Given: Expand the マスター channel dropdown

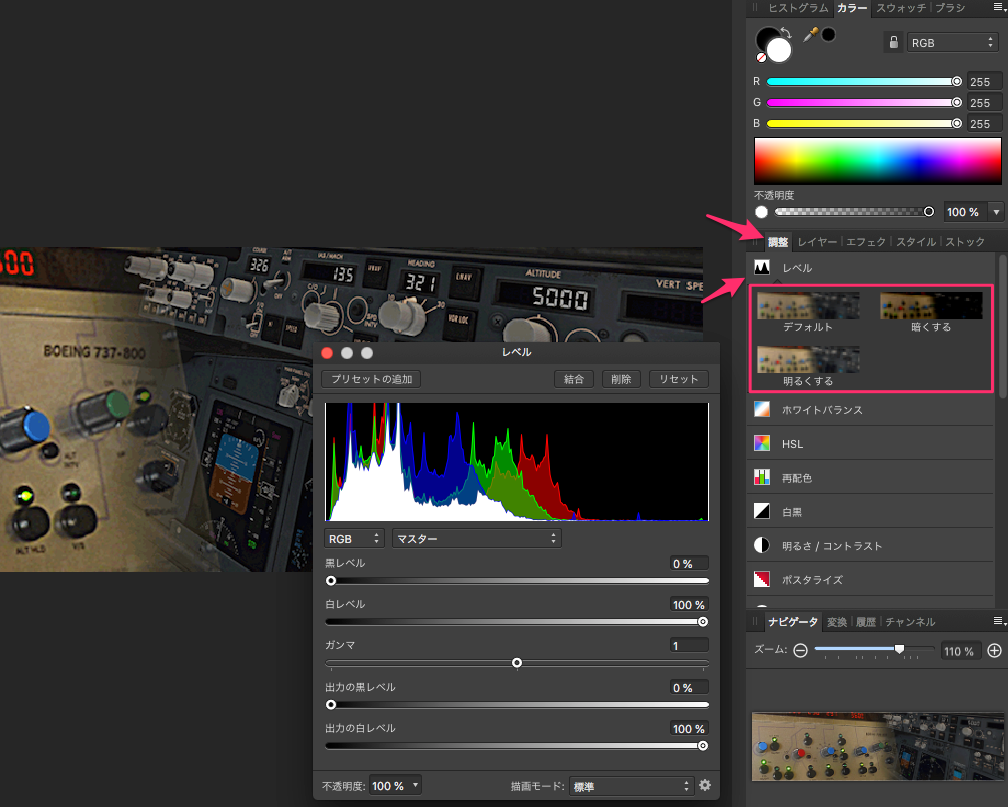Looking at the screenshot, I should [476, 538].
